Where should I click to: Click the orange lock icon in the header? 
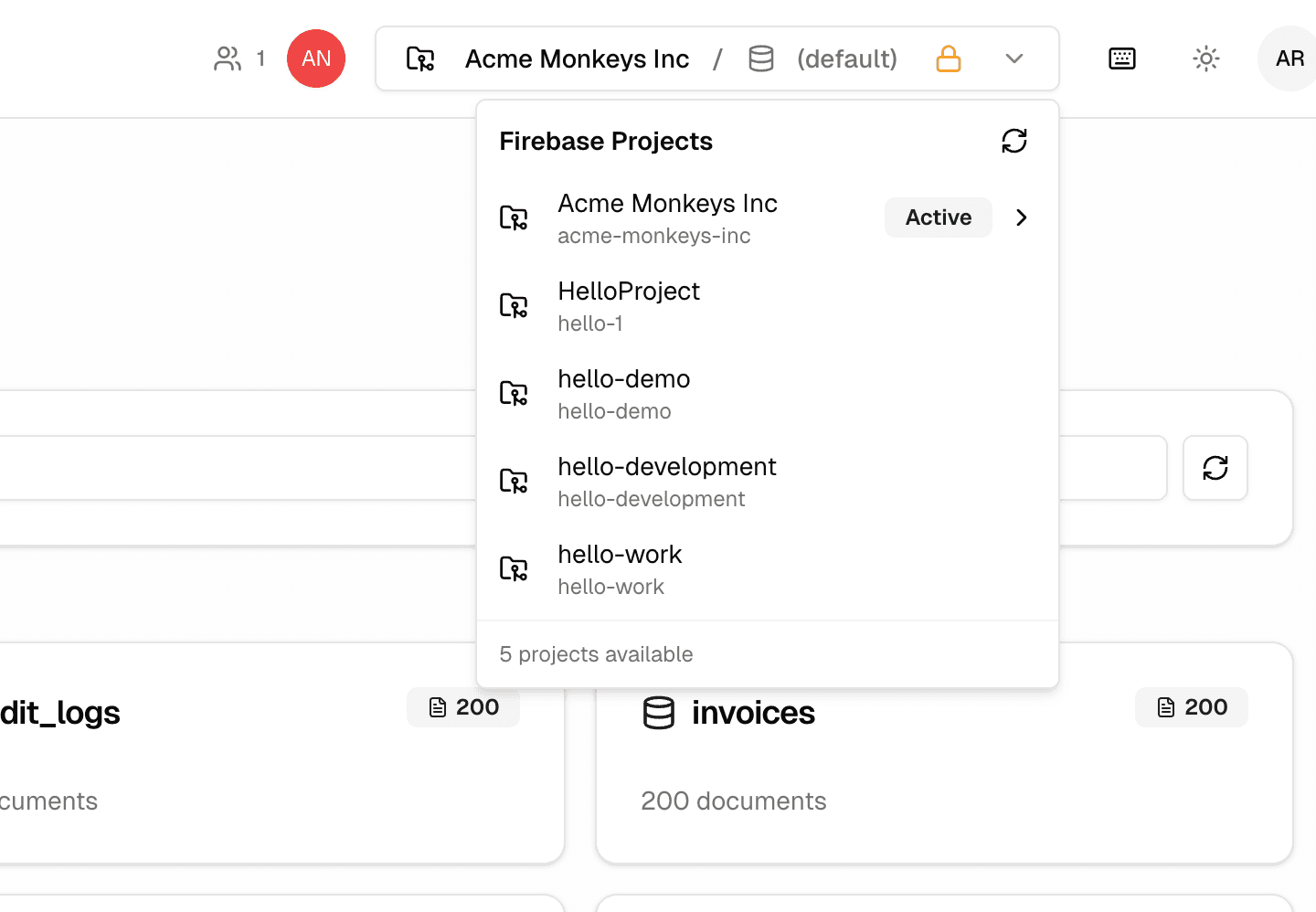point(948,58)
